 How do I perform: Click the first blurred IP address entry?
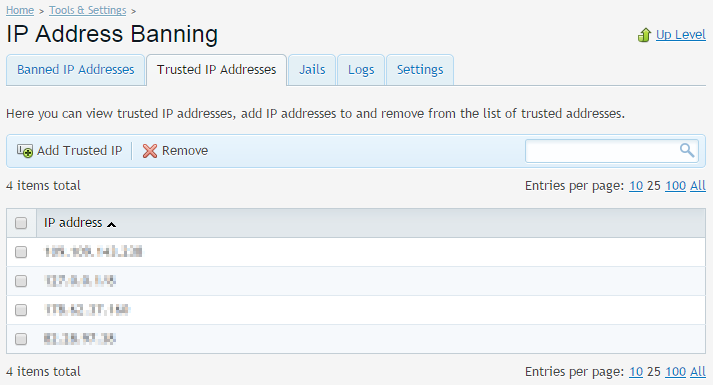(93, 252)
